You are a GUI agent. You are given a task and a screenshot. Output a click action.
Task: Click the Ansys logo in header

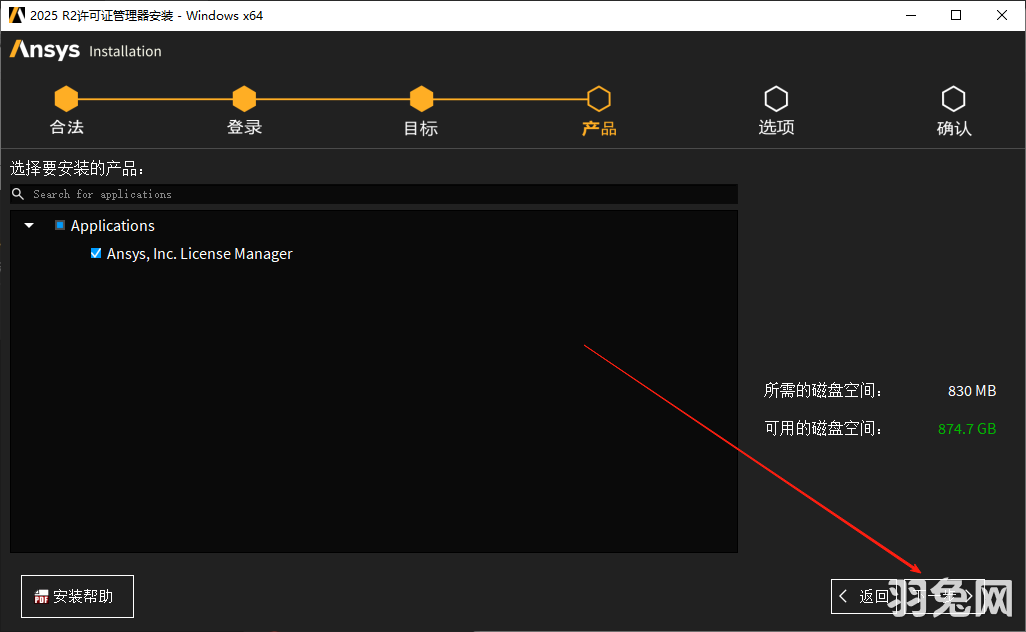pyautogui.click(x=45, y=50)
